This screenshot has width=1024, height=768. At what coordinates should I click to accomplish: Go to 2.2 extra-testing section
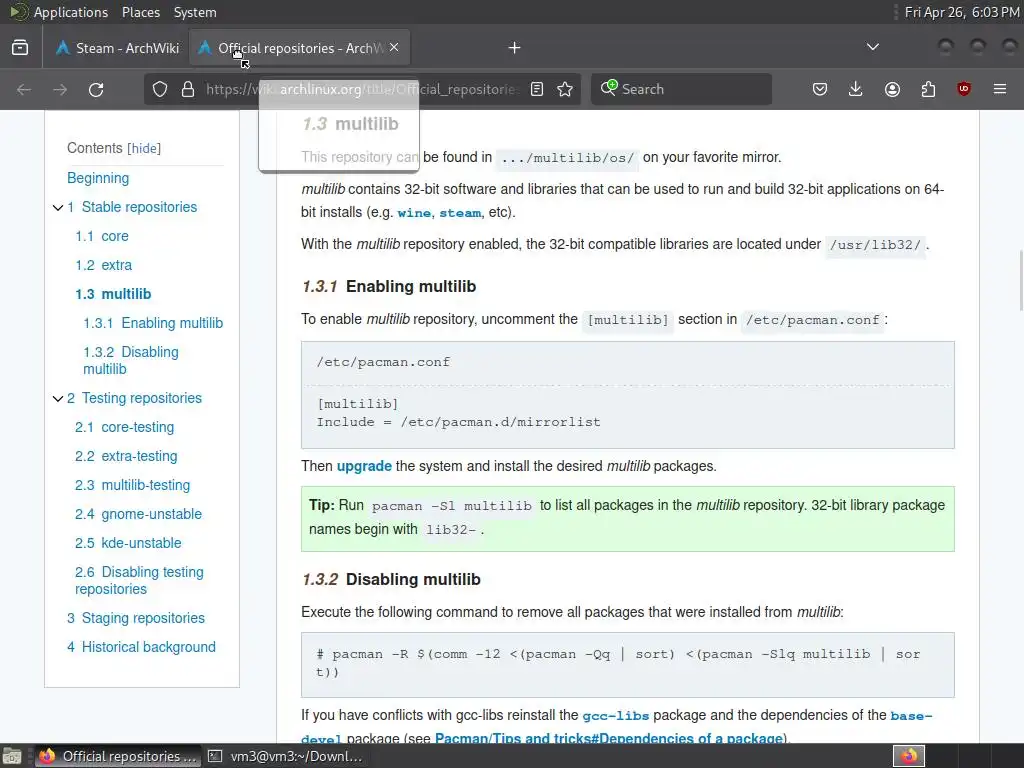(126, 456)
